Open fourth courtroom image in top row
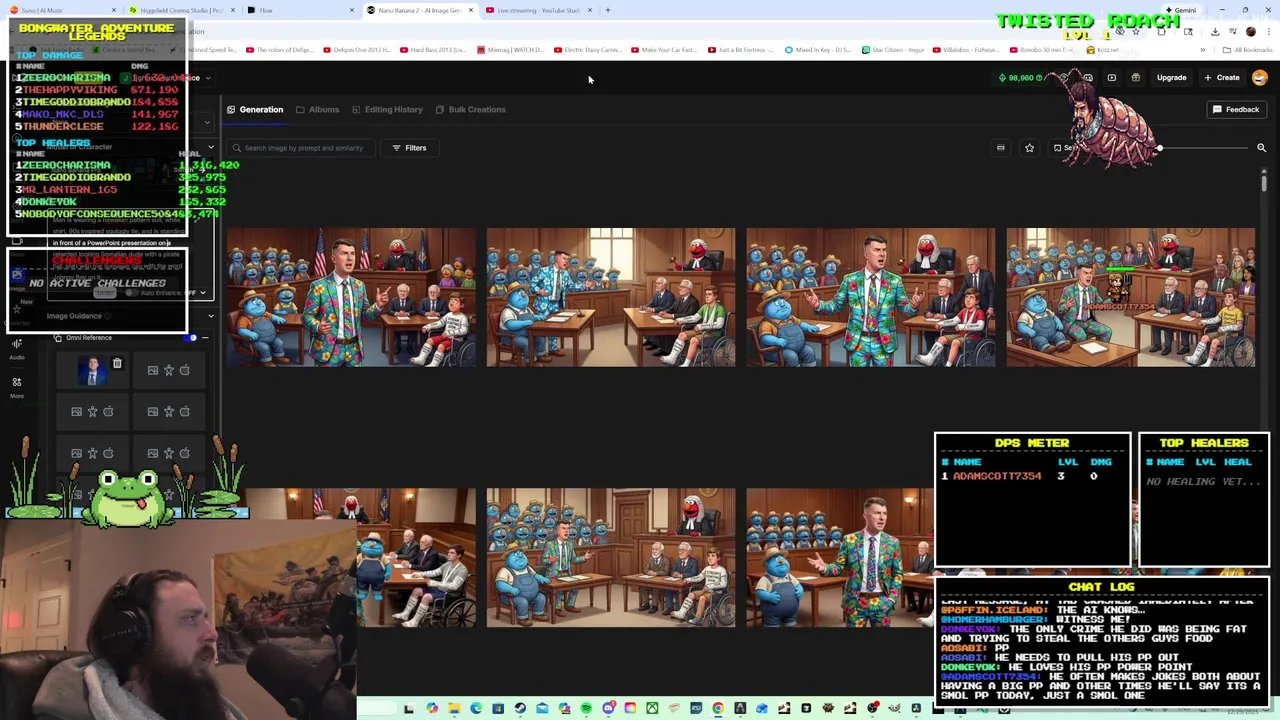 coord(1131,297)
